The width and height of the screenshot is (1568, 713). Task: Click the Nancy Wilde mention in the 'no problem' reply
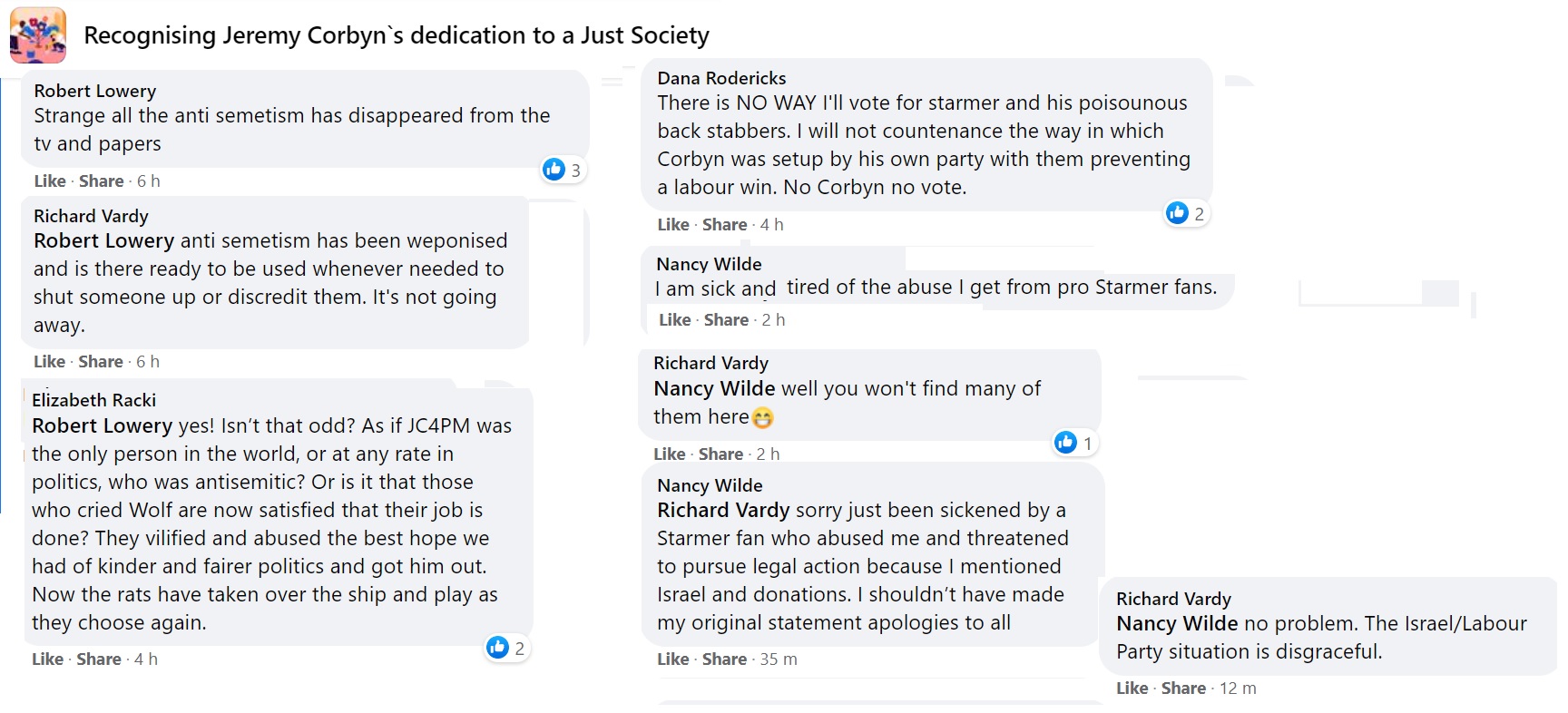[x=1177, y=623]
